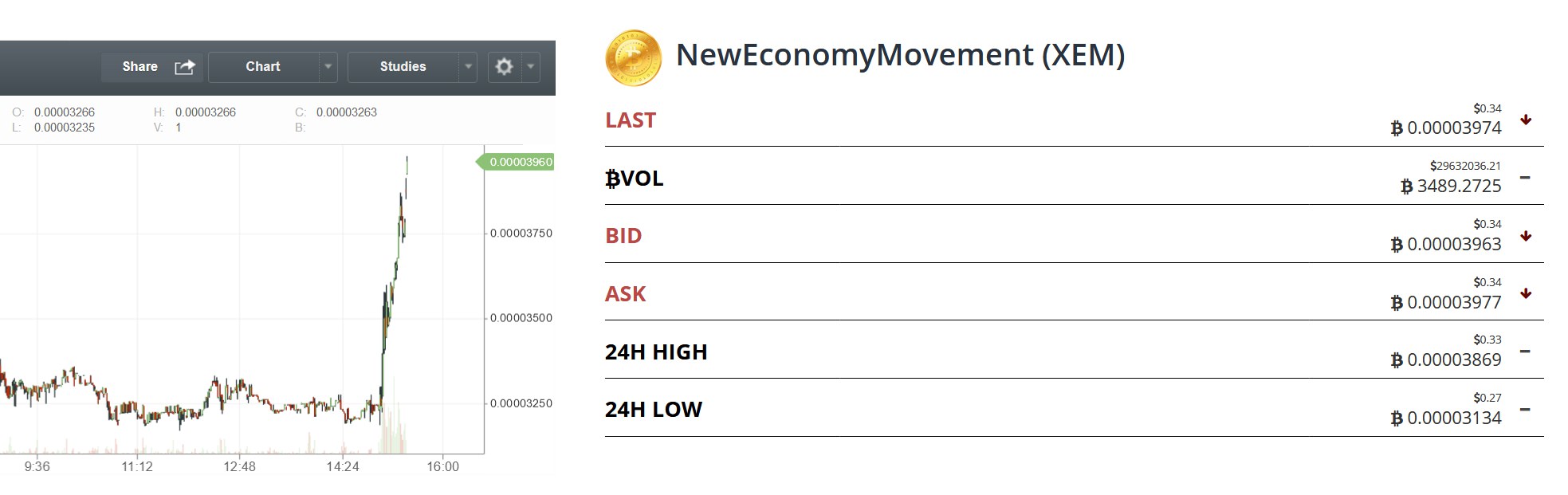Viewport: 1568px width, 495px height.
Task: Open the Studies menu
Action: [x=403, y=67]
